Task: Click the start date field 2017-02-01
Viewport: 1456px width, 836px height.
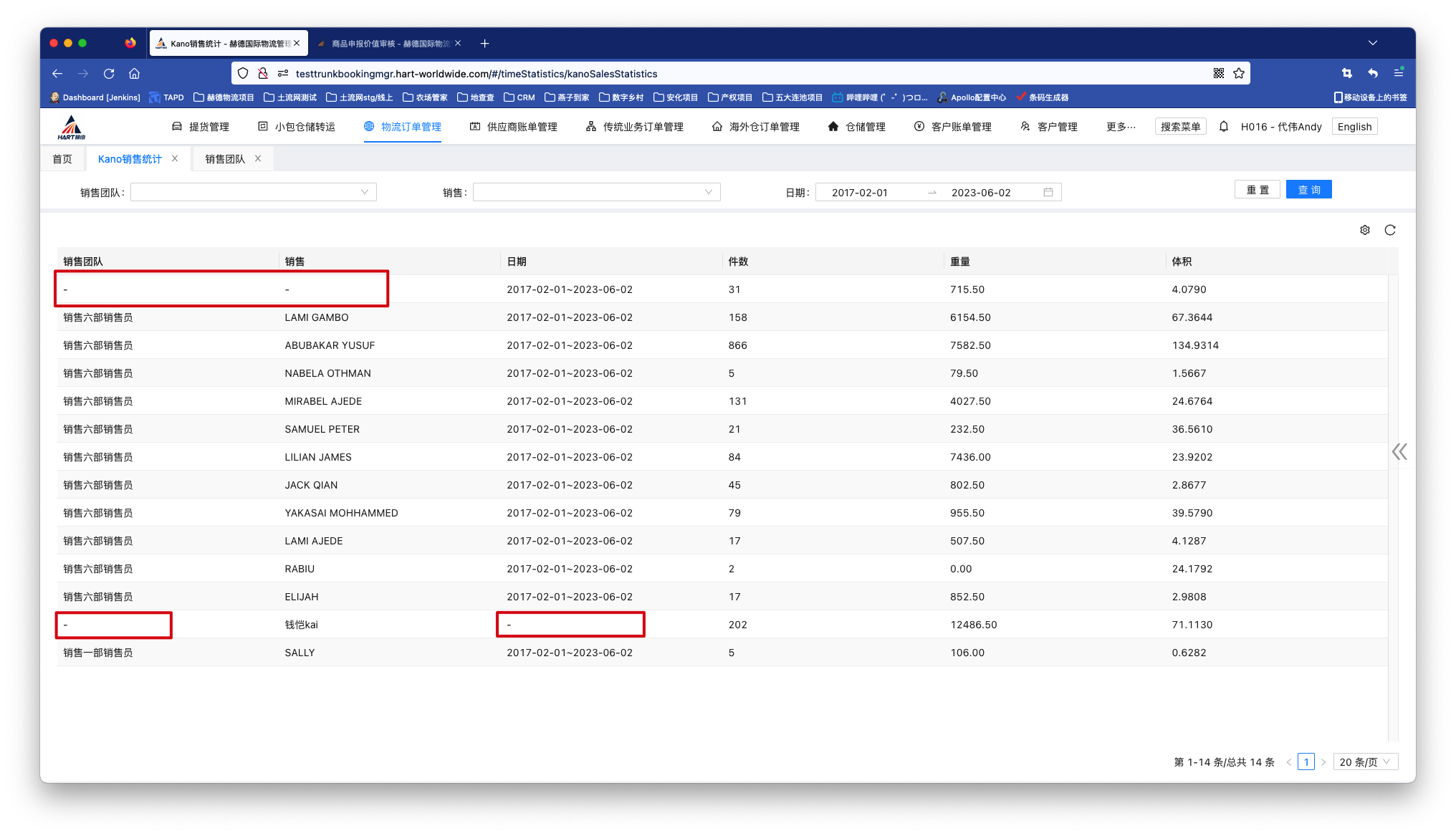Action: (860, 193)
